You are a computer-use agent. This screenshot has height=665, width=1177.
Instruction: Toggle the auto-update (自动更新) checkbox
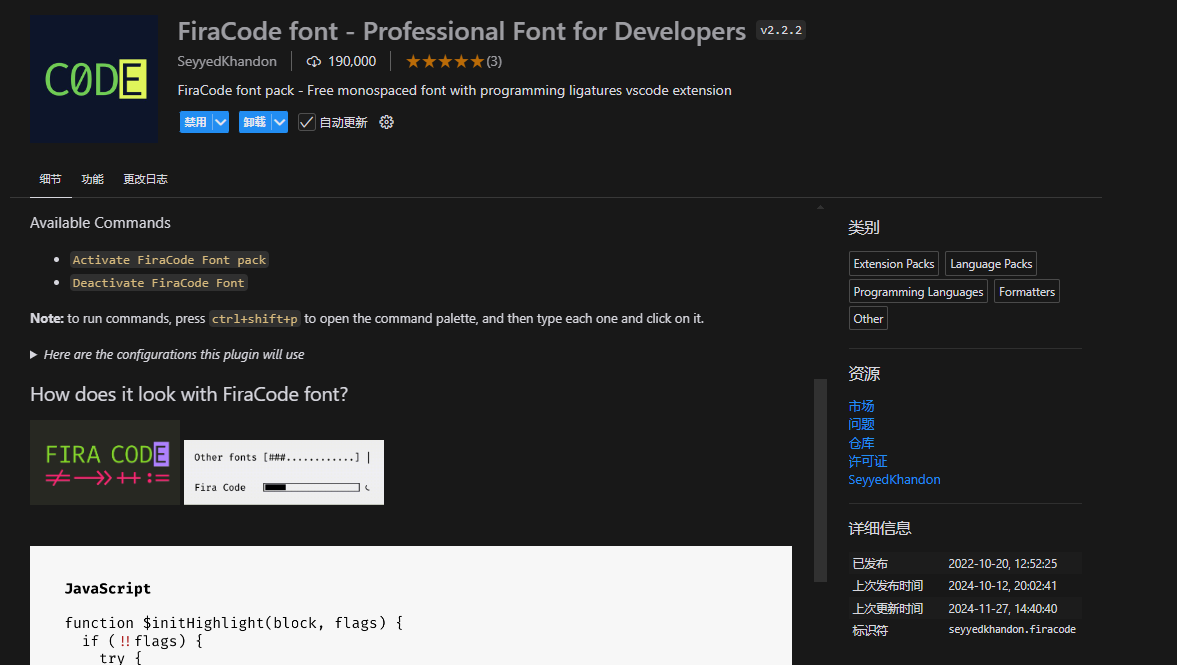click(x=306, y=122)
